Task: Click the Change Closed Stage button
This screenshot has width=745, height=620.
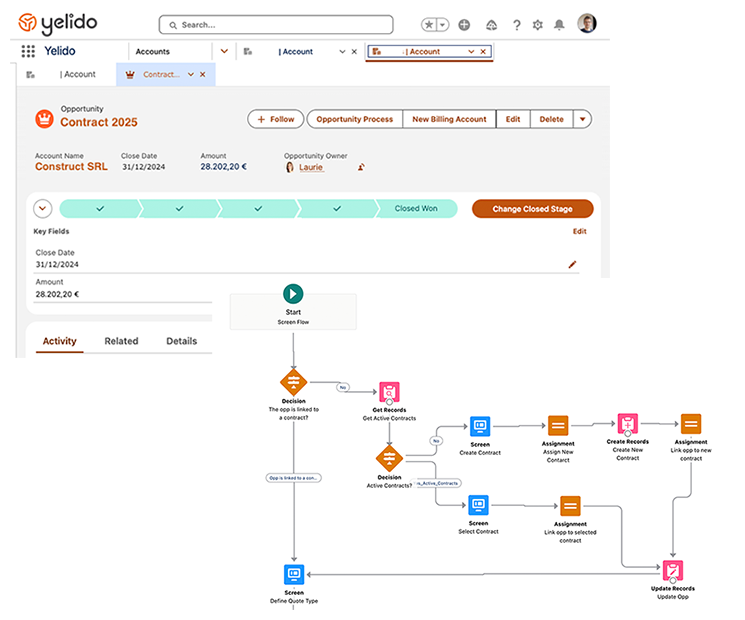Action: pos(532,209)
